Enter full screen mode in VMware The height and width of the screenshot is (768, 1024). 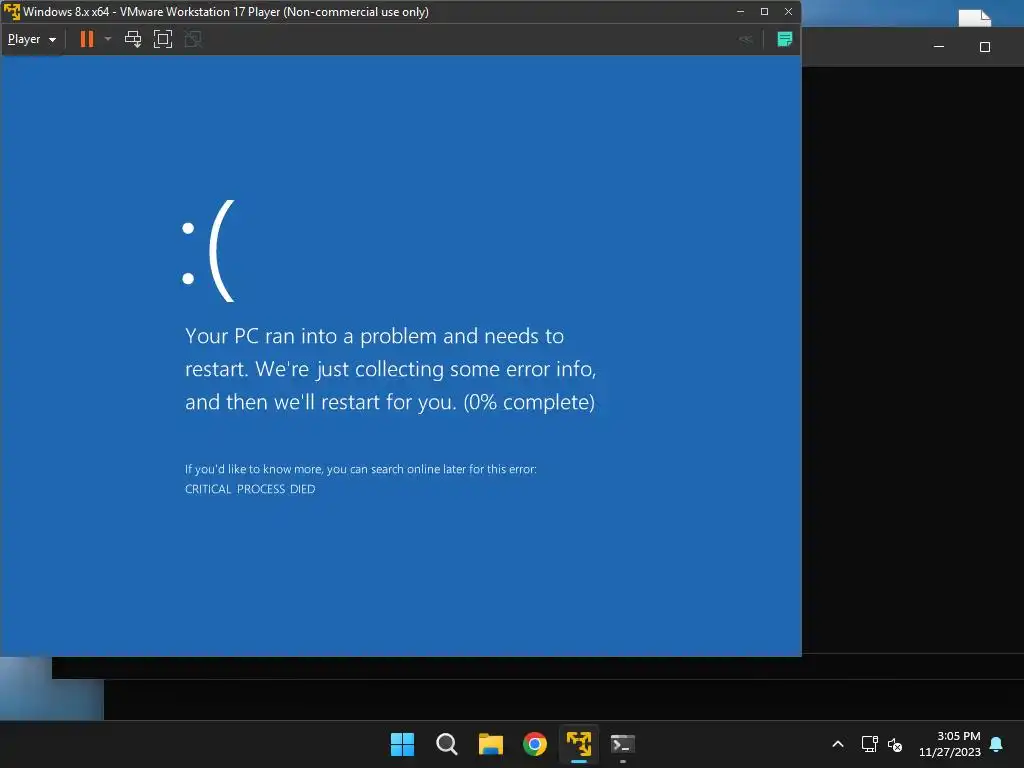tap(163, 39)
